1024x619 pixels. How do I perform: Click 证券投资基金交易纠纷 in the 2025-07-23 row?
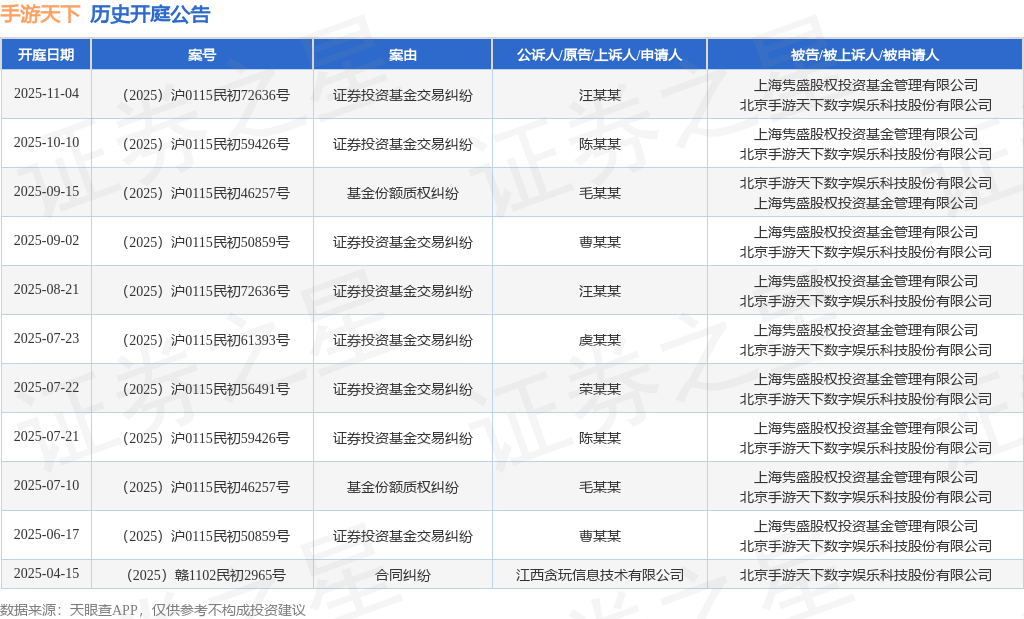402,340
